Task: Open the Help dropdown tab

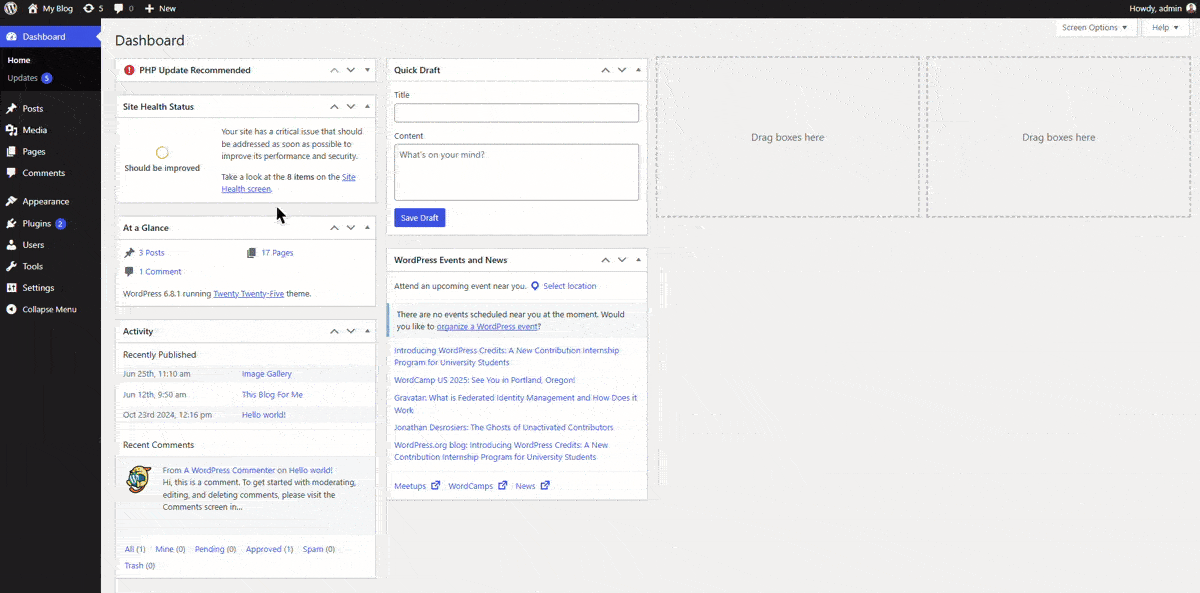Action: (x=1166, y=27)
